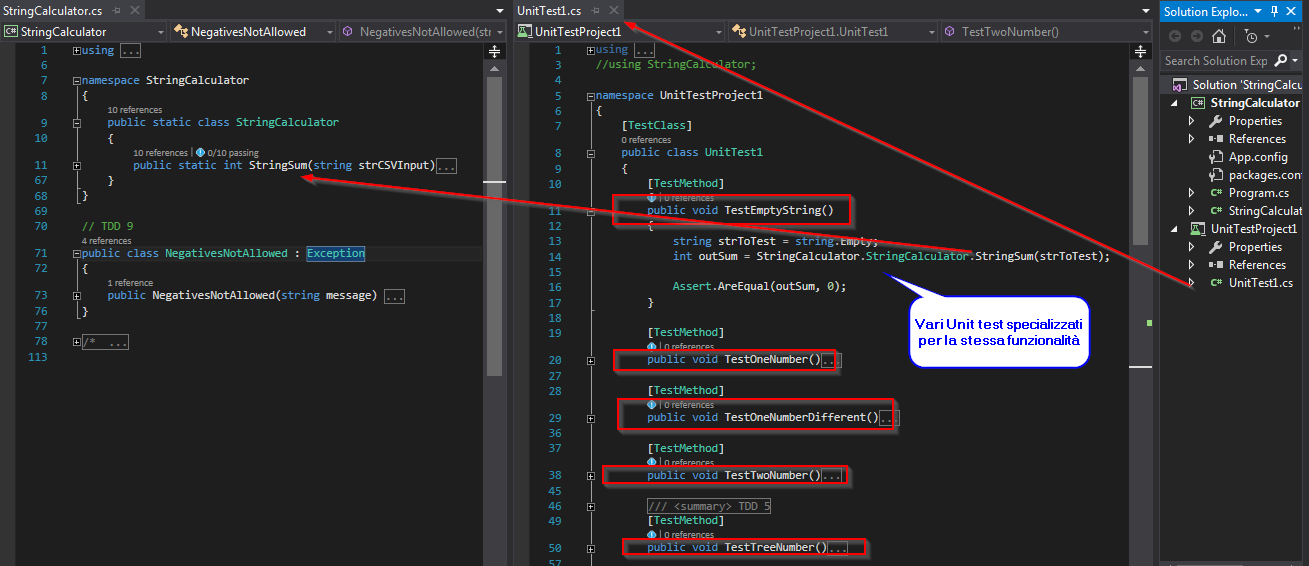
Task: Click '4 references' CodeLens above NegativesNotAllowed class
Action: pyautogui.click(x=106, y=241)
